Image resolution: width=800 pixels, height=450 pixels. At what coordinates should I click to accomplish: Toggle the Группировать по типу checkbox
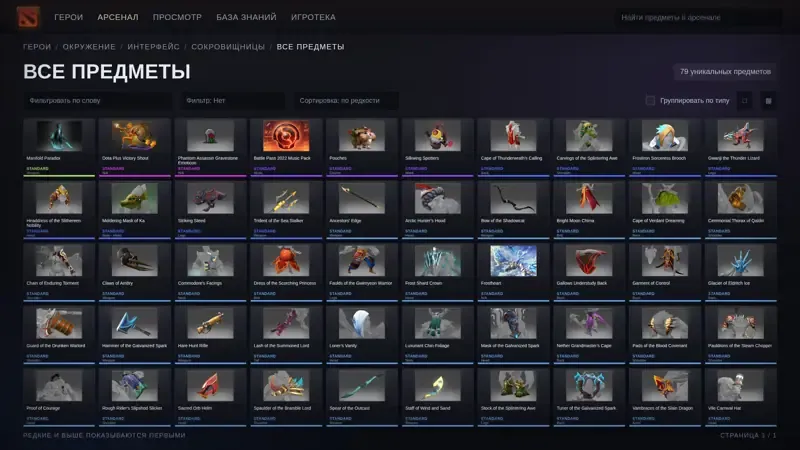tap(650, 101)
